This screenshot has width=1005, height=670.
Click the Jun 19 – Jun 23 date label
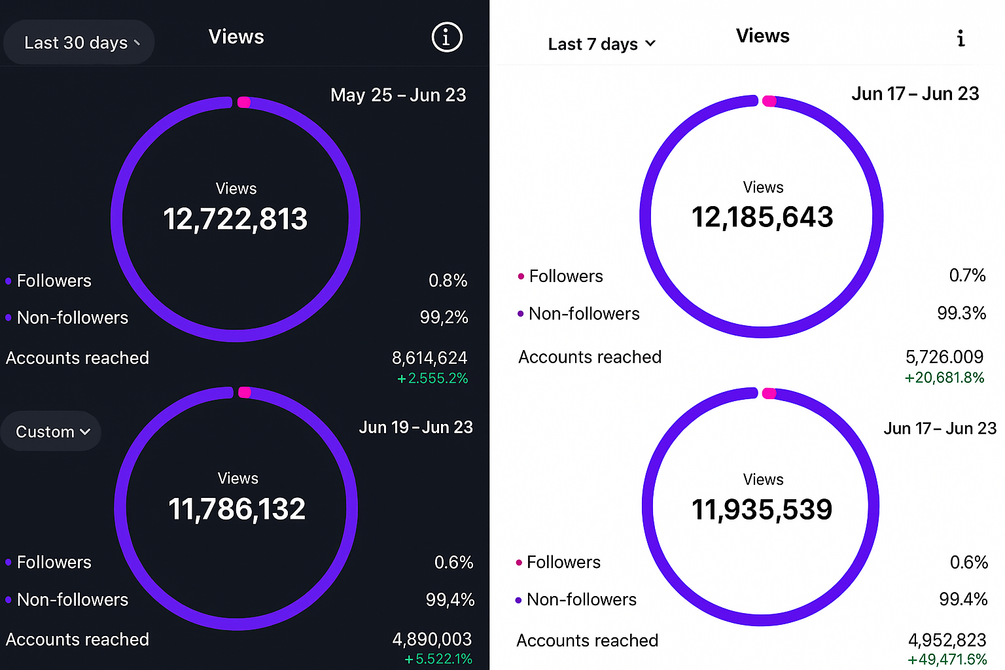point(415,427)
